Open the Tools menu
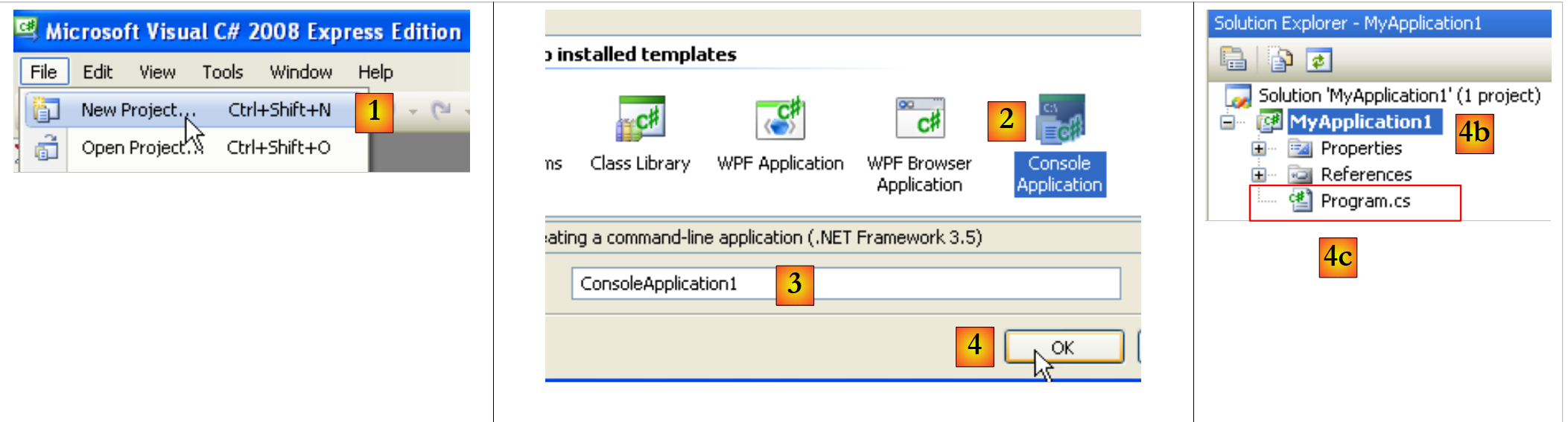Viewport: 1568px width, 422px height. pyautogui.click(x=223, y=72)
